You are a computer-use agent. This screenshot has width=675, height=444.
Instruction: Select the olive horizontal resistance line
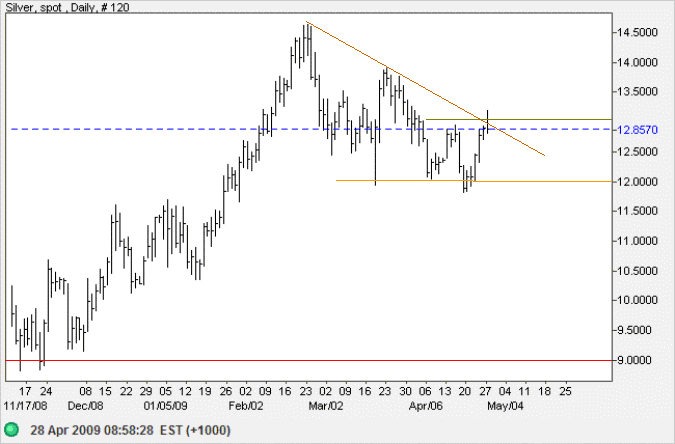519,119
